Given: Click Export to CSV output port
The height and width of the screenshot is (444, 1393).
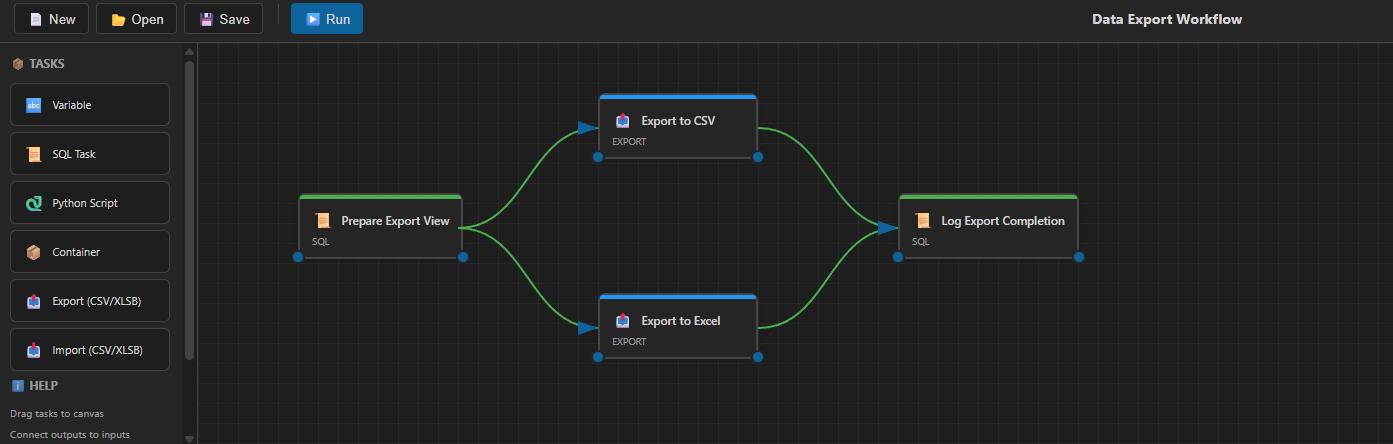Looking at the screenshot, I should click(x=758, y=157).
